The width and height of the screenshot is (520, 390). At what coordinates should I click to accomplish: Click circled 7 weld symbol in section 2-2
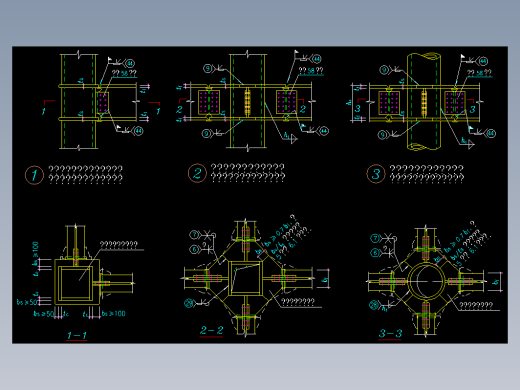click(x=195, y=235)
